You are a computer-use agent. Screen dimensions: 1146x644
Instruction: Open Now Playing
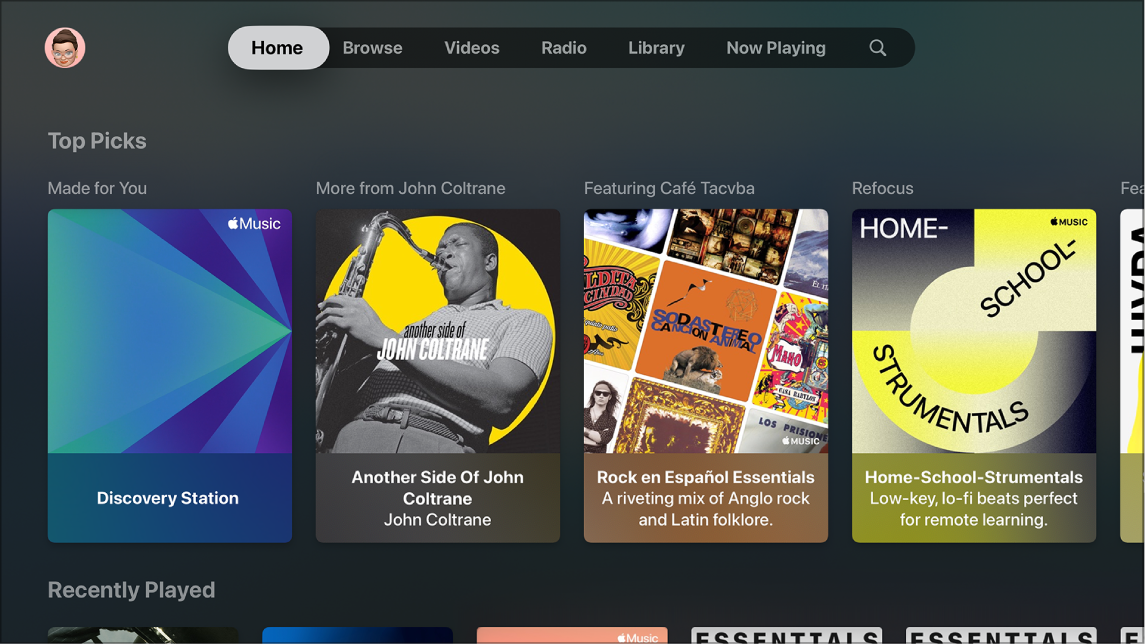coord(776,47)
